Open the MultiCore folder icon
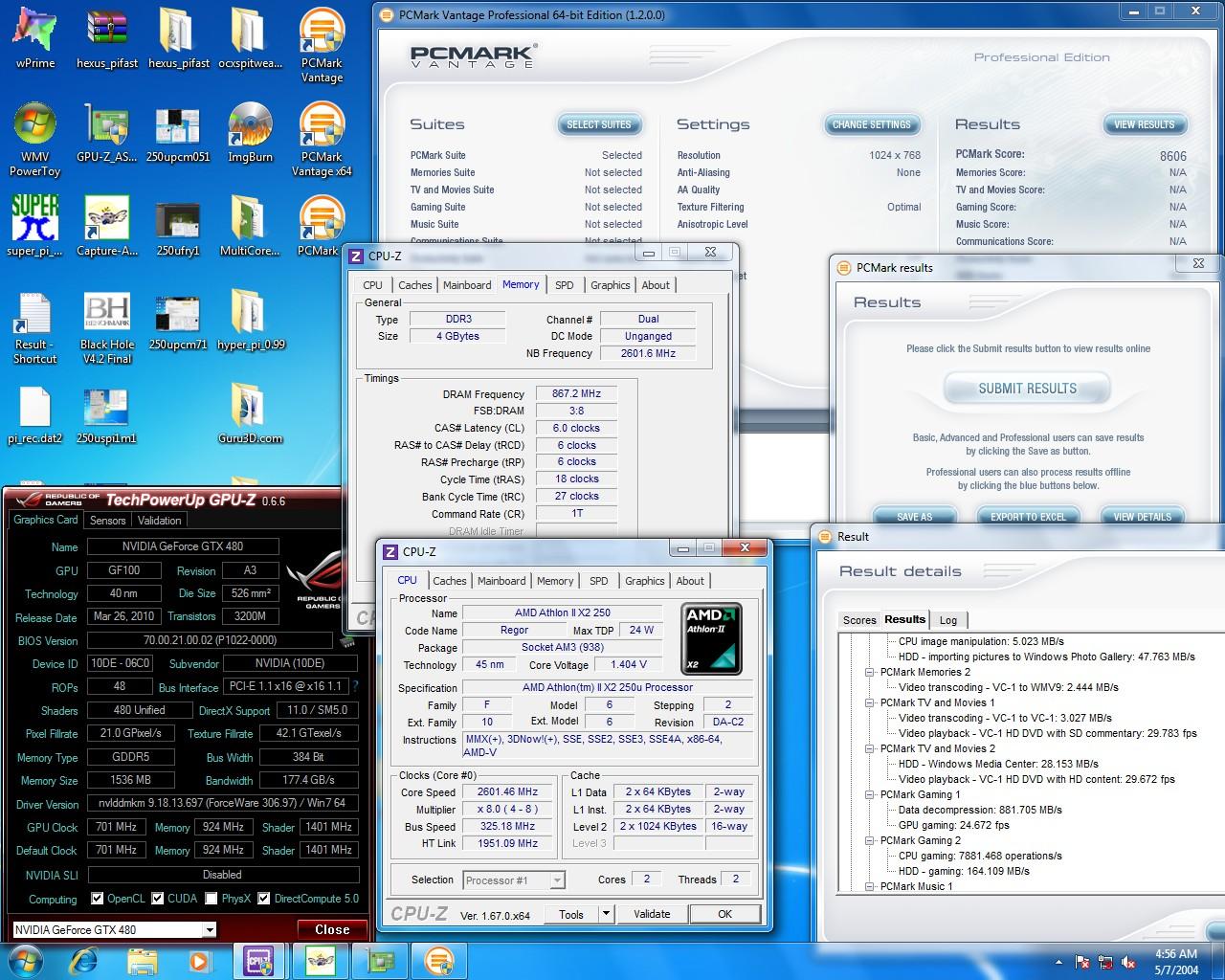Image resolution: width=1225 pixels, height=980 pixels. pos(250,226)
